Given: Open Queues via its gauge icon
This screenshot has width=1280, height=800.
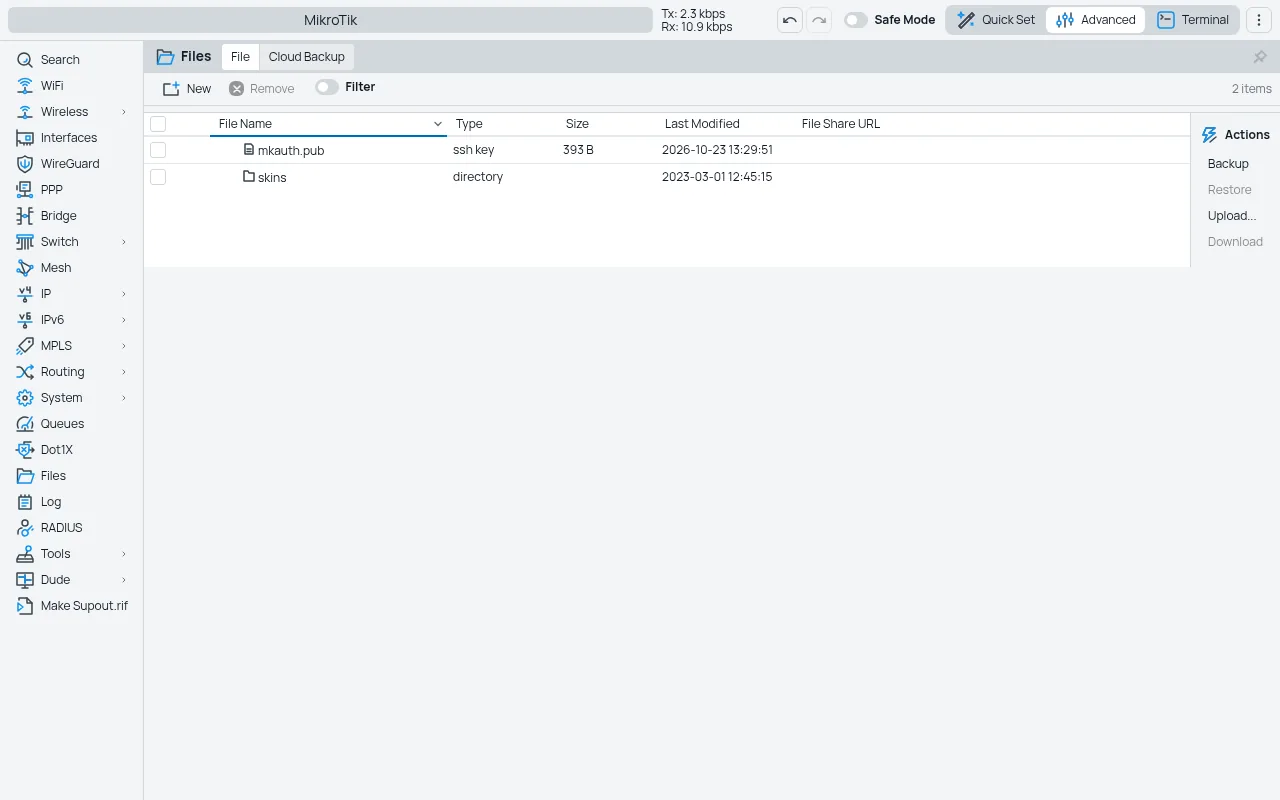Looking at the screenshot, I should coord(25,424).
